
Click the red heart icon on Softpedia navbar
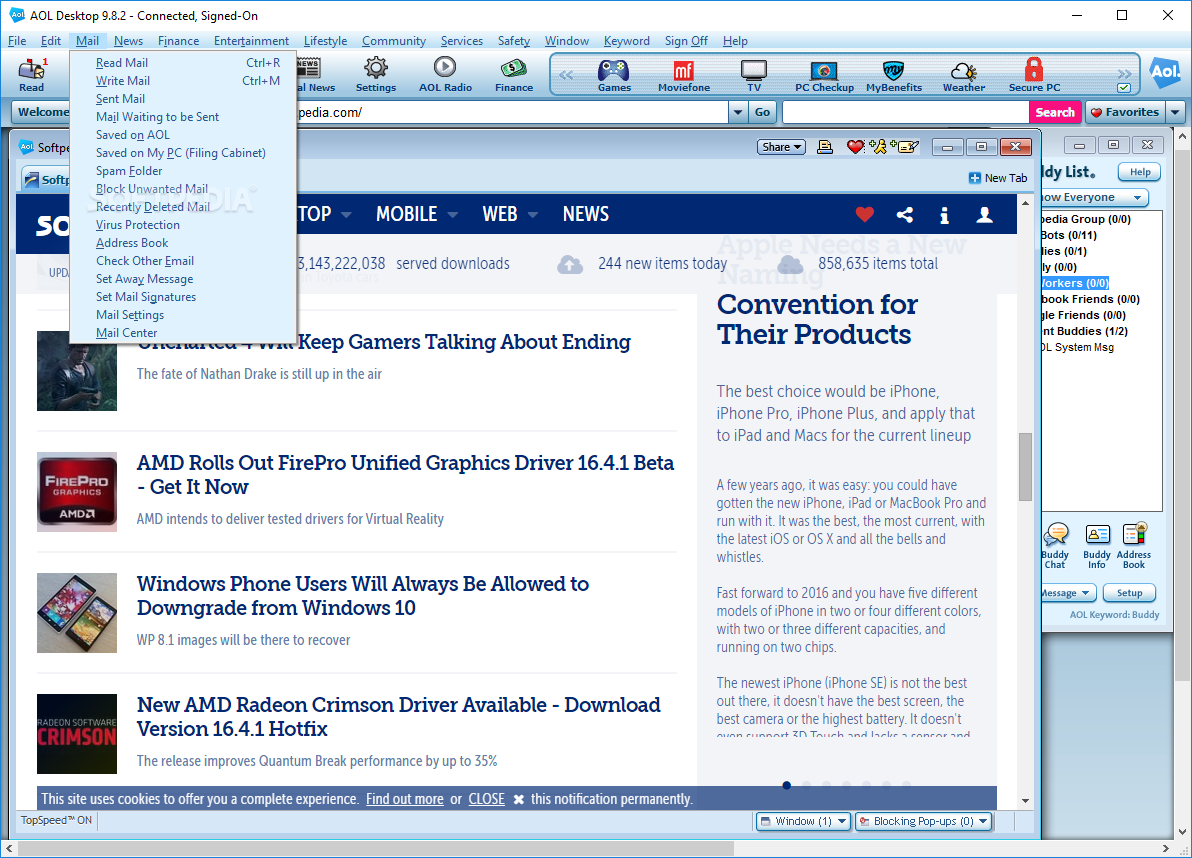coord(864,215)
